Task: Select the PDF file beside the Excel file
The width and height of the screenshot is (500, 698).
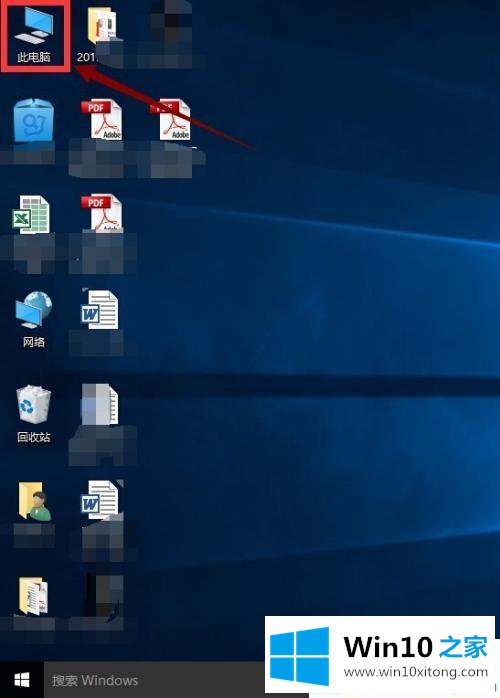Action: (102, 214)
